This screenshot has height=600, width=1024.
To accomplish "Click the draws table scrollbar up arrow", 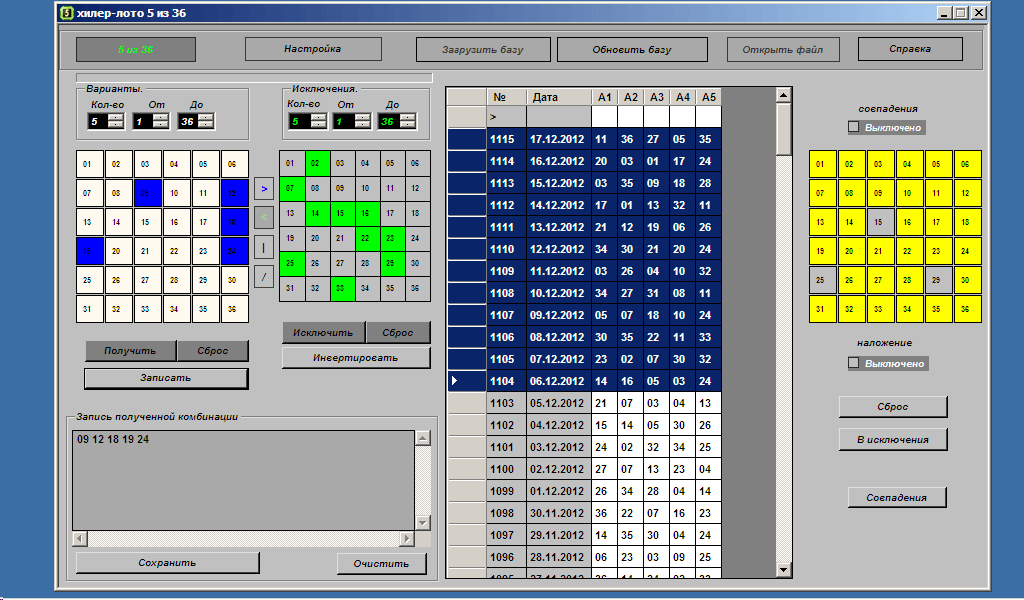I will (x=783, y=95).
